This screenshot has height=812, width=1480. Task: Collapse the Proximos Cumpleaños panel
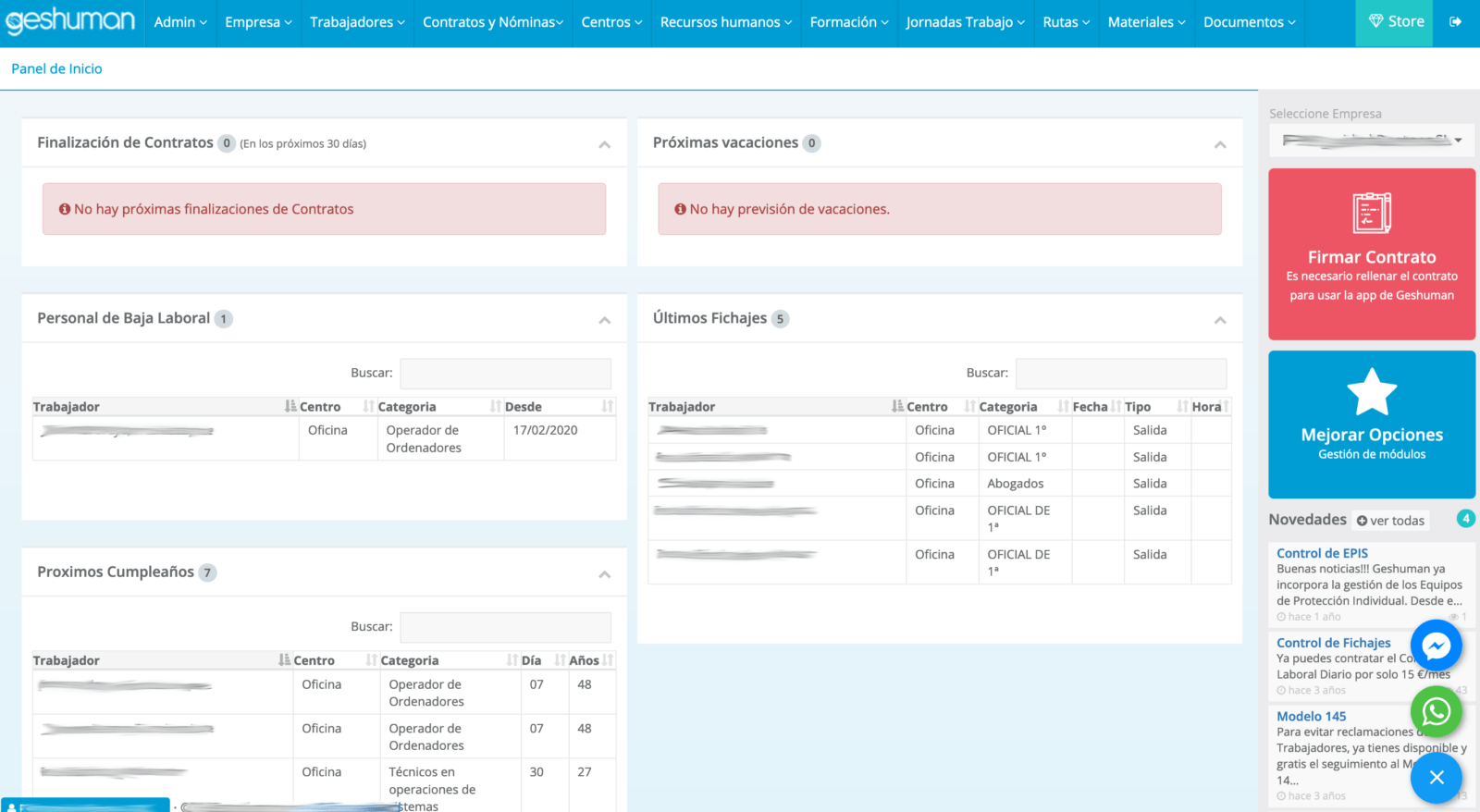coord(604,574)
